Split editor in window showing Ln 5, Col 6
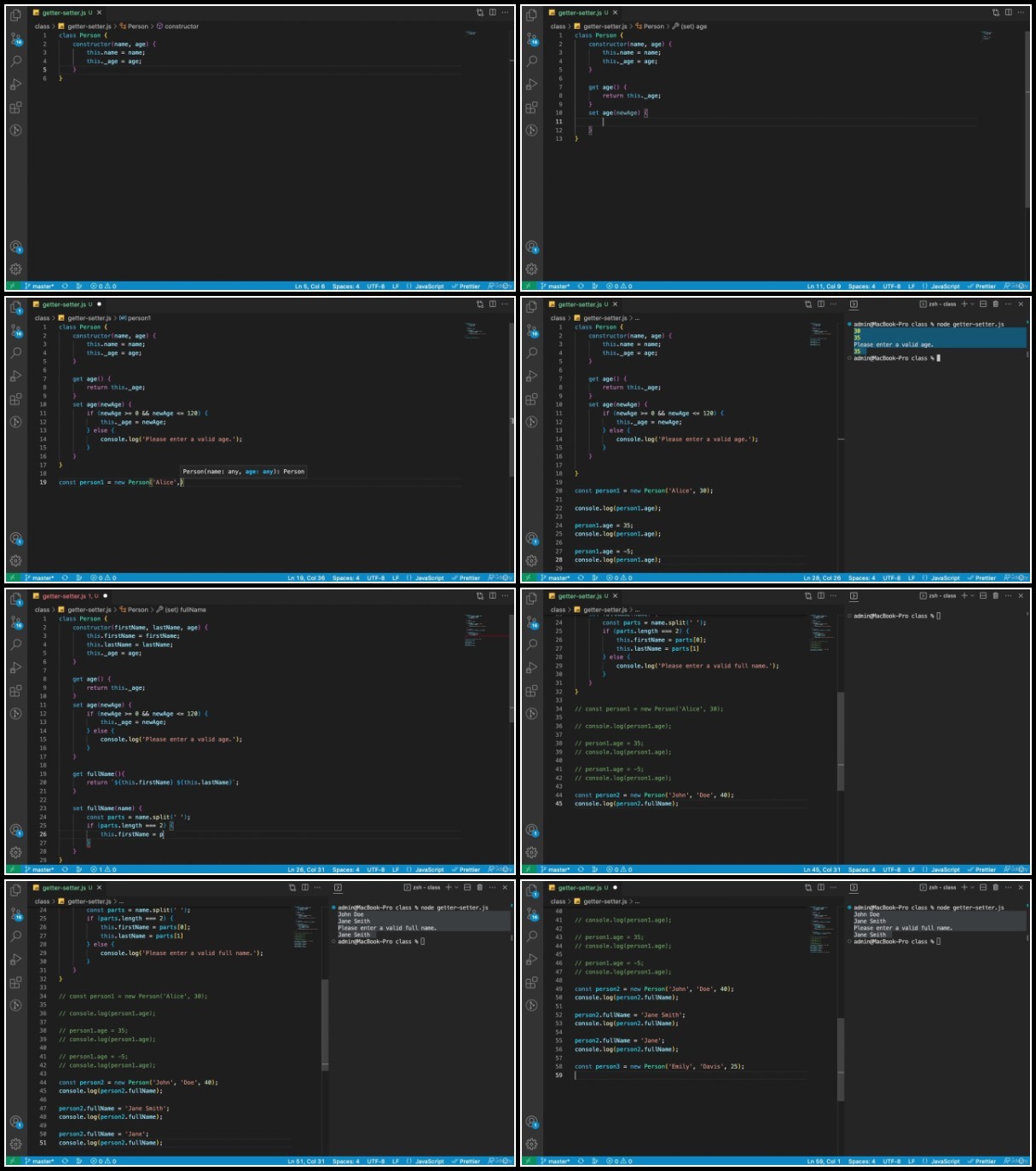 492,13
